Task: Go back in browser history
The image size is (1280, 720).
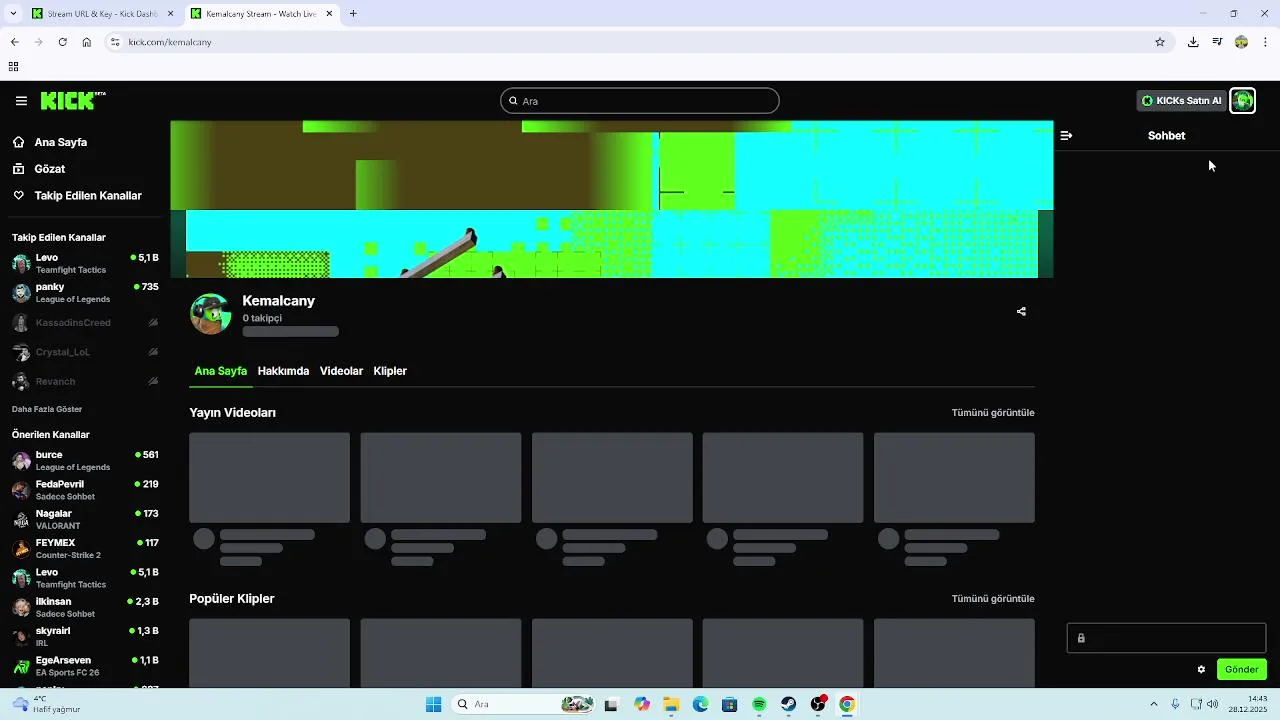Action: point(14,42)
